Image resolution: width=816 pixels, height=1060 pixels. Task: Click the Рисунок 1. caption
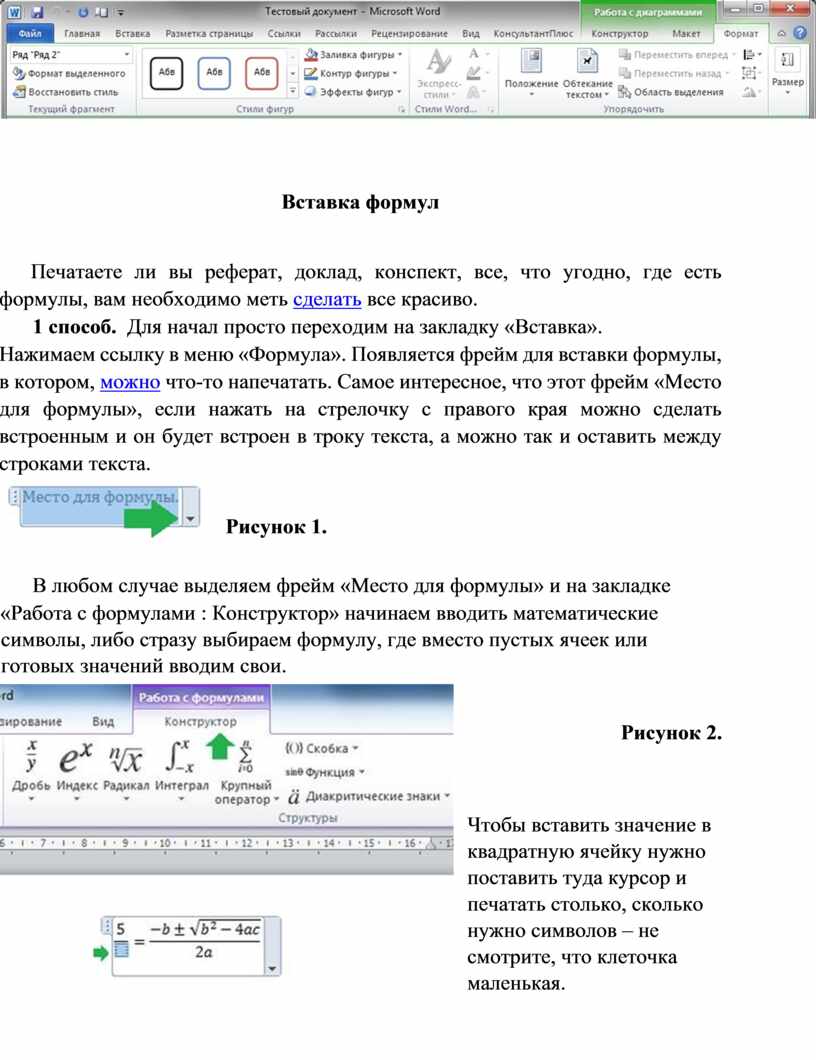tap(277, 527)
